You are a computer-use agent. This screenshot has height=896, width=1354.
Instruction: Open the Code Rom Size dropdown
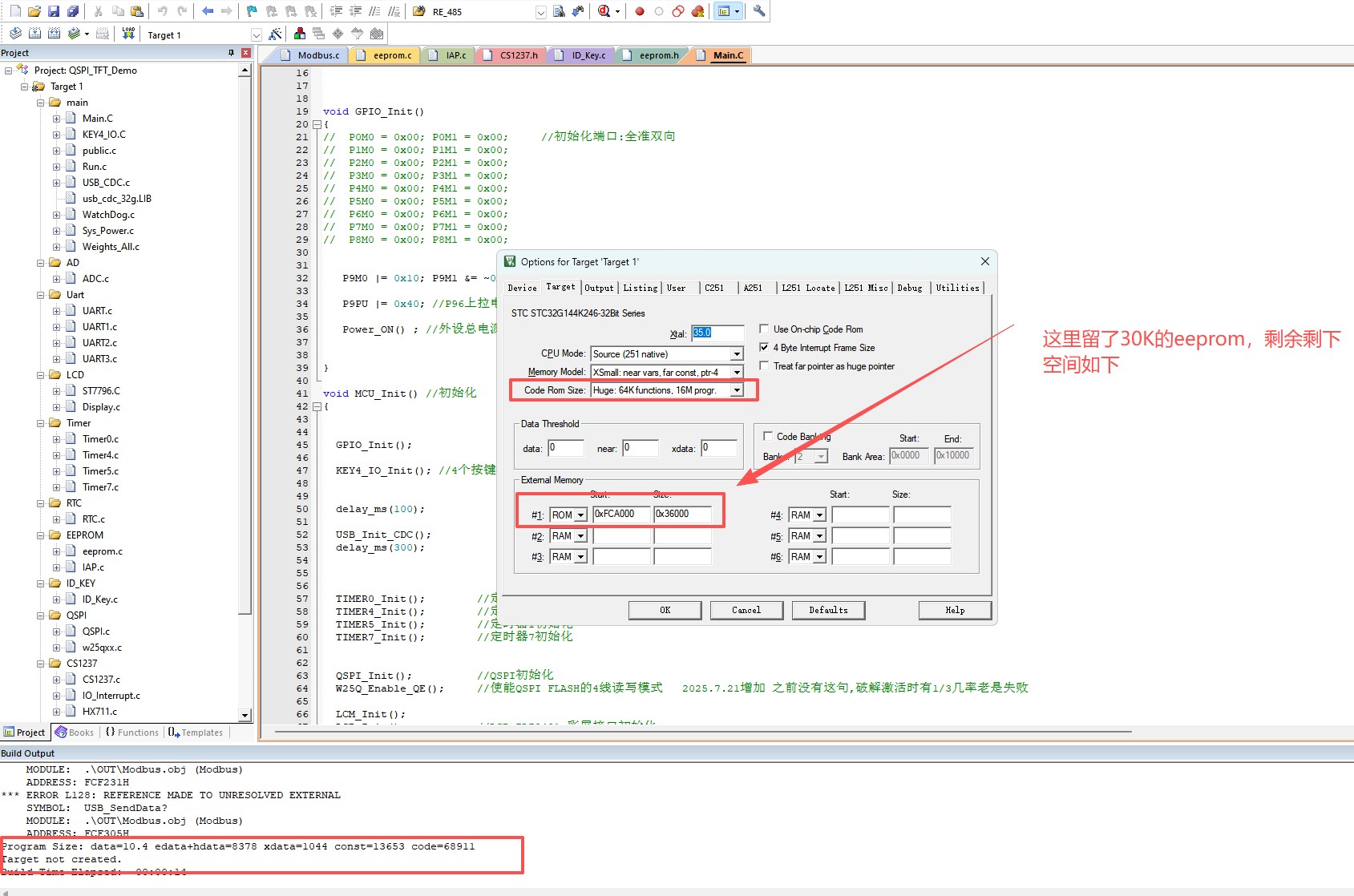point(737,390)
